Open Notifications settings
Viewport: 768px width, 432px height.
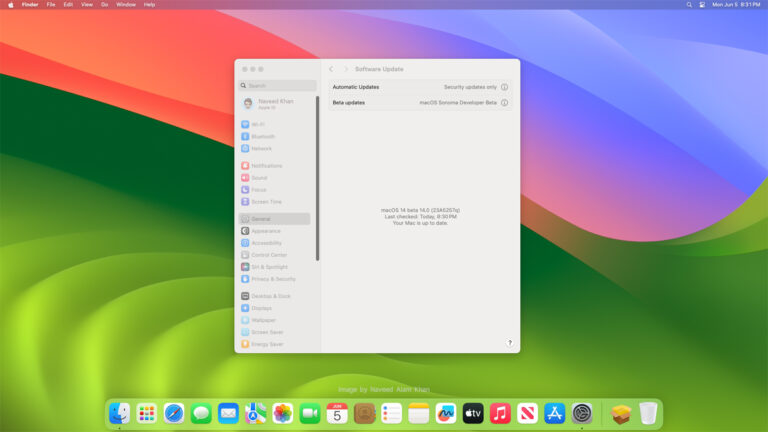[x=262, y=166]
